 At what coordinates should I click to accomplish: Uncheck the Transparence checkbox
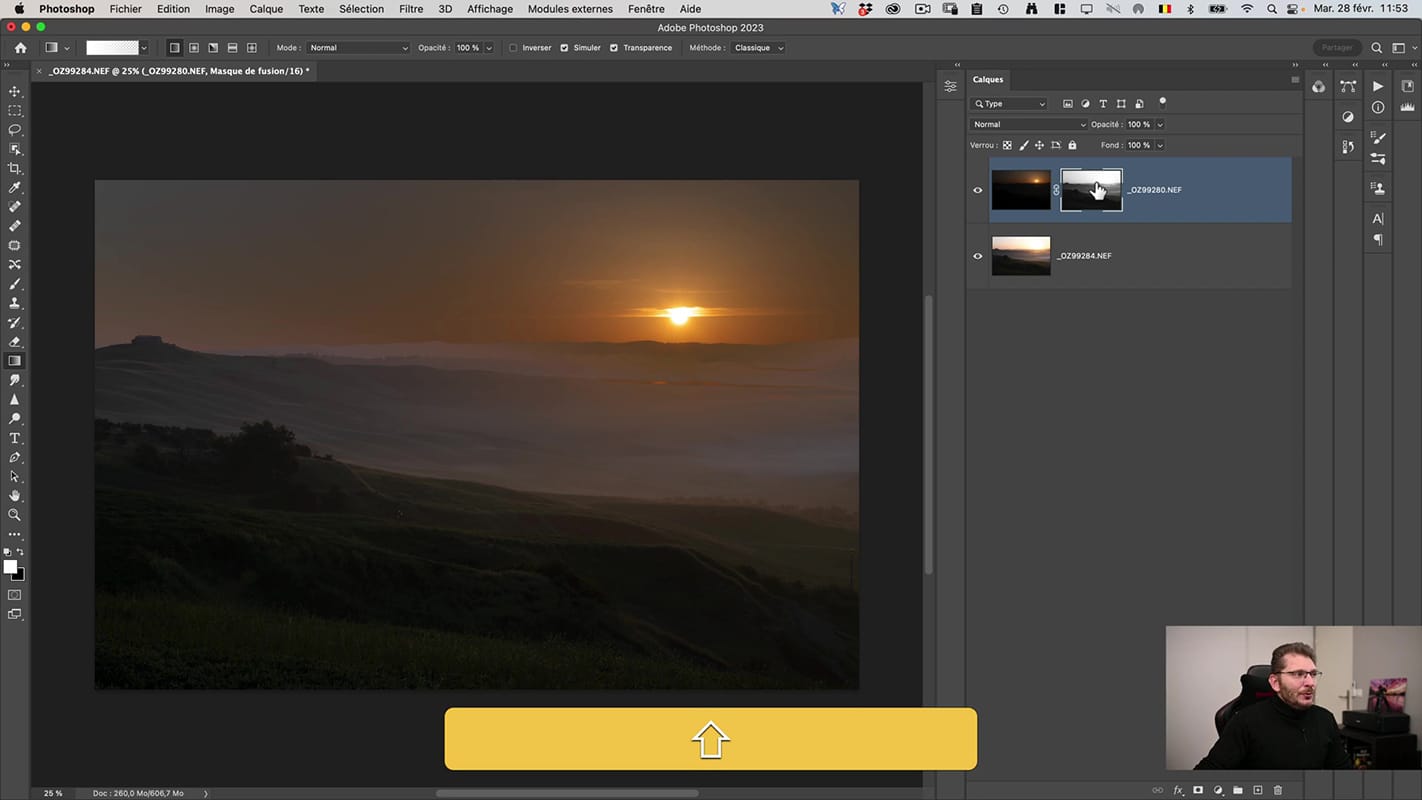point(613,48)
